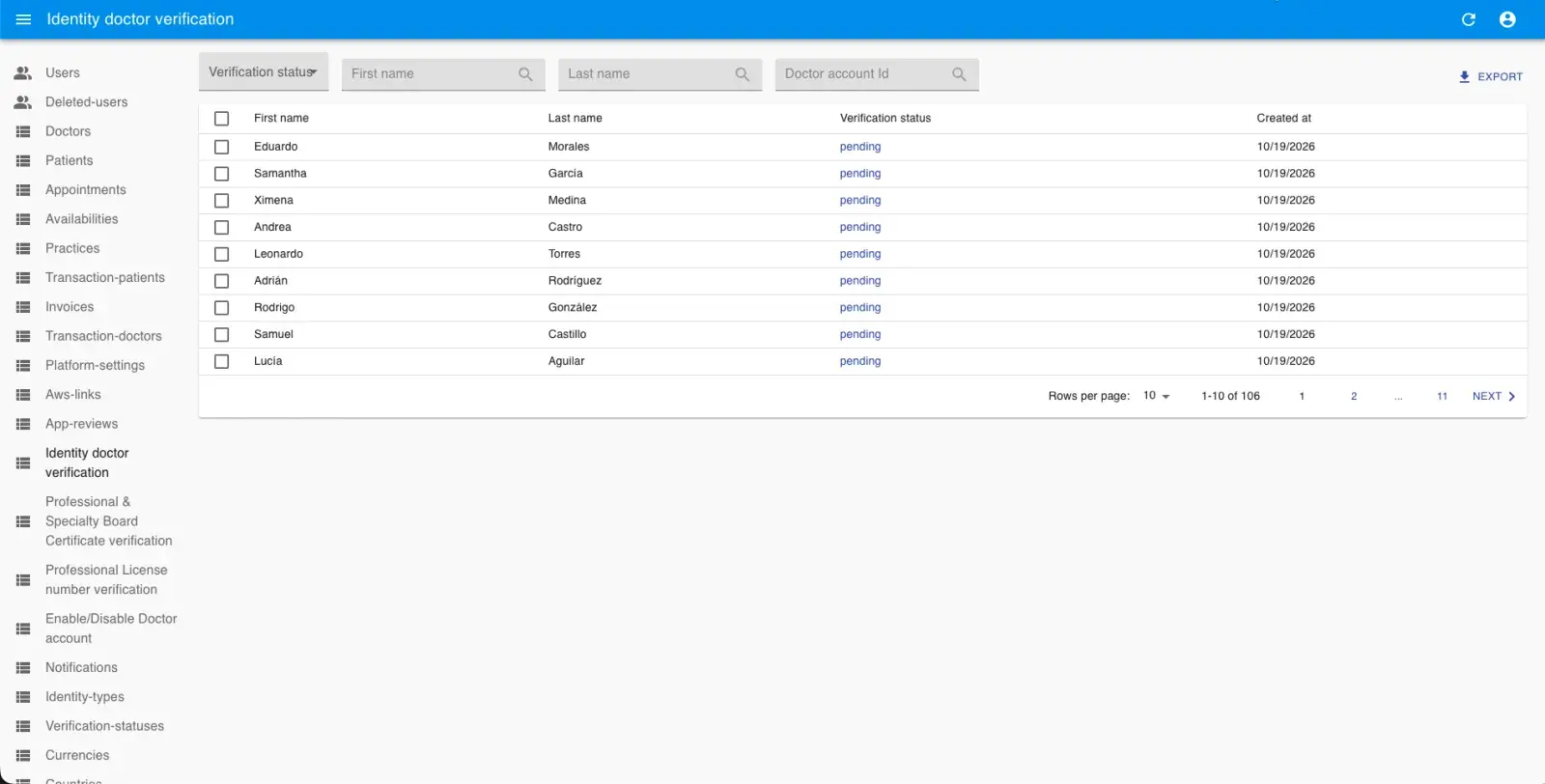1545x784 pixels.
Task: Sort by Created at column header
Action: [x=1283, y=119]
